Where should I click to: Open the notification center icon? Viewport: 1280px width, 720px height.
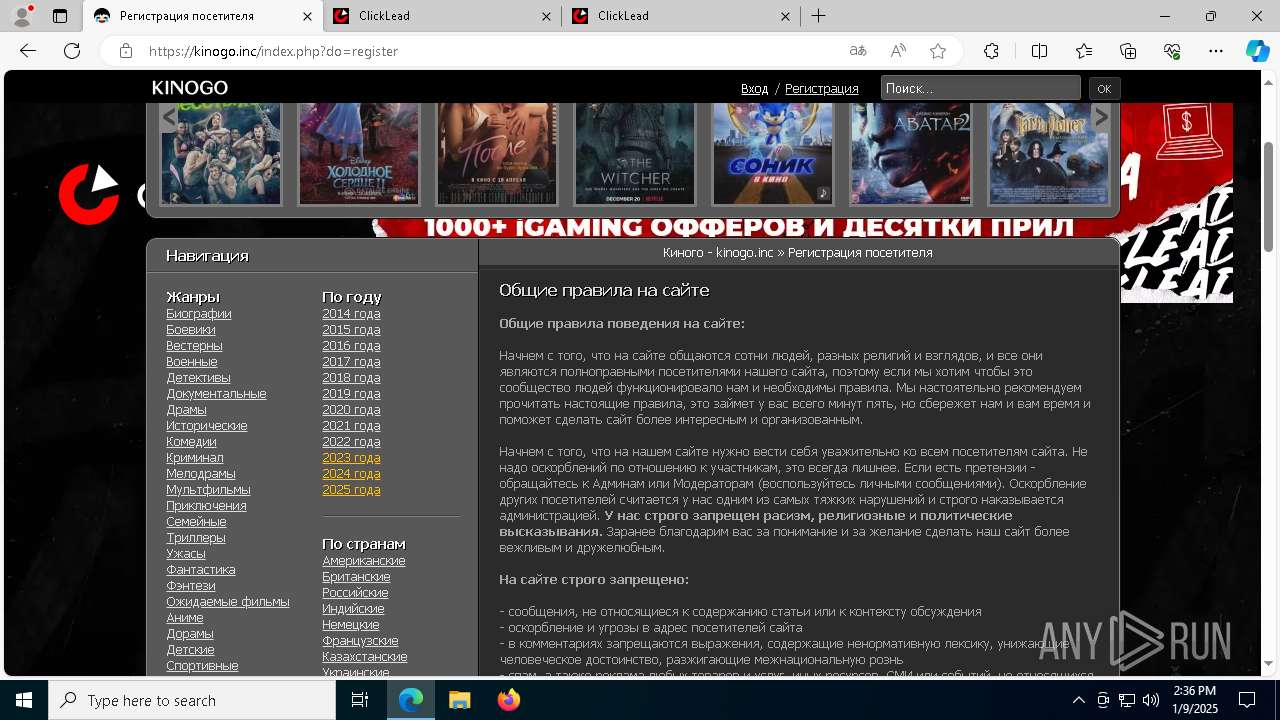(1247, 700)
